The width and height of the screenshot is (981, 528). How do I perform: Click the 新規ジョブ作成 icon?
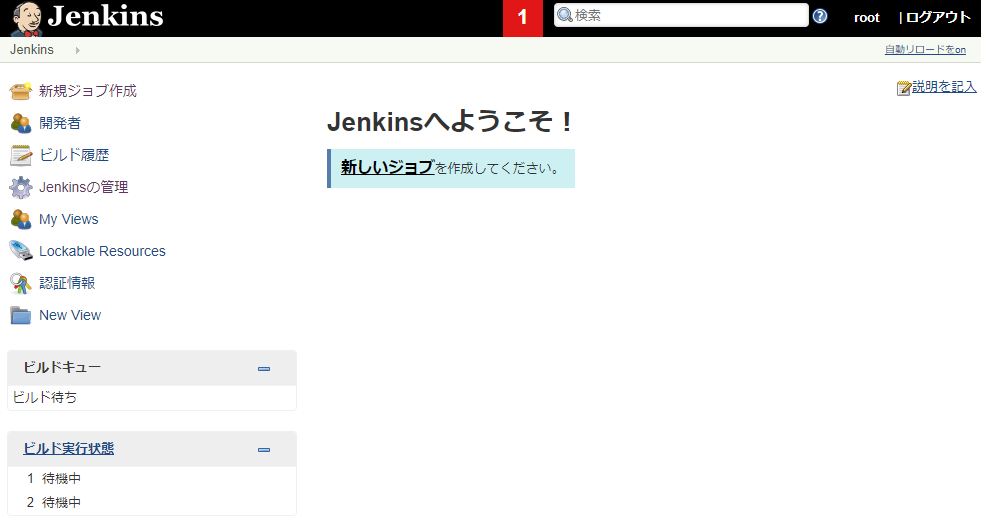tap(21, 91)
